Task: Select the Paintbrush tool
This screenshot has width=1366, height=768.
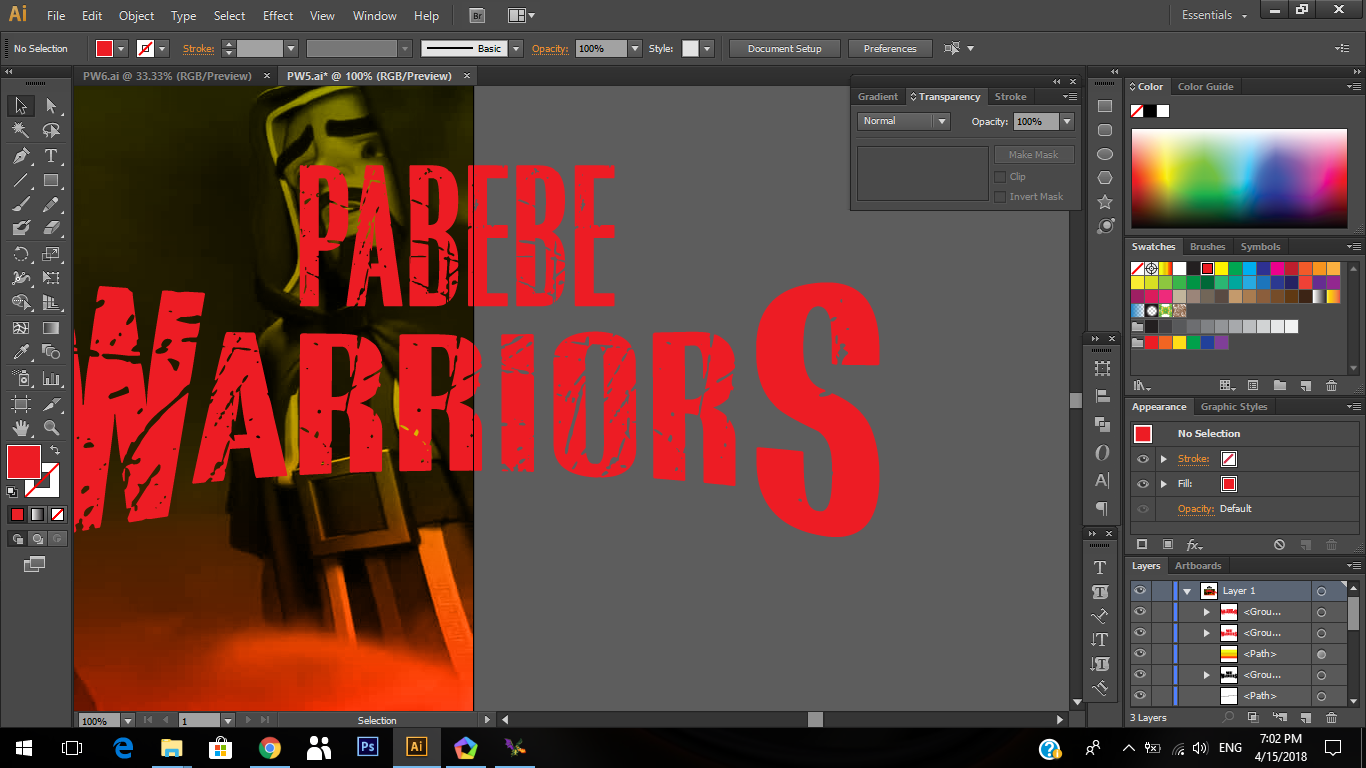Action: (20, 205)
